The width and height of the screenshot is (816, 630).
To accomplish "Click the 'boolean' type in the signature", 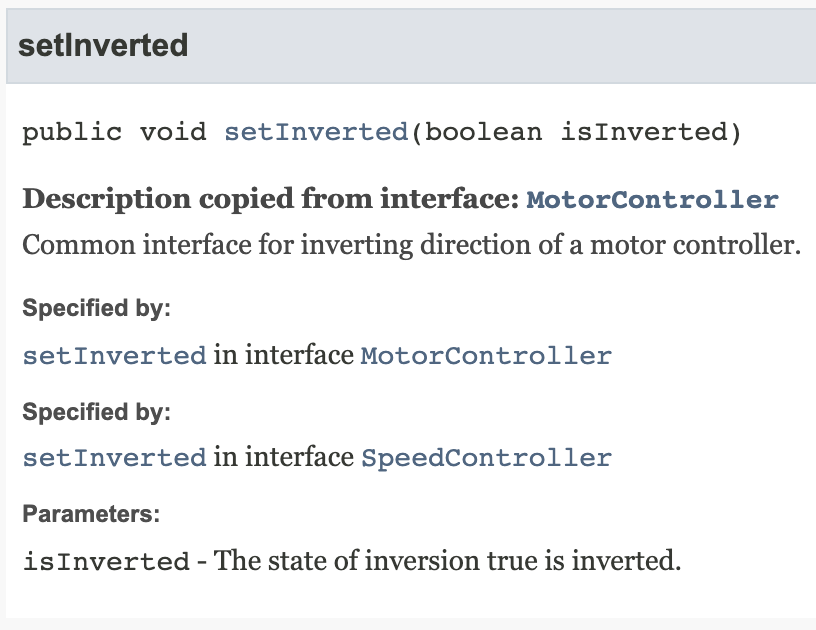I will tap(483, 132).
